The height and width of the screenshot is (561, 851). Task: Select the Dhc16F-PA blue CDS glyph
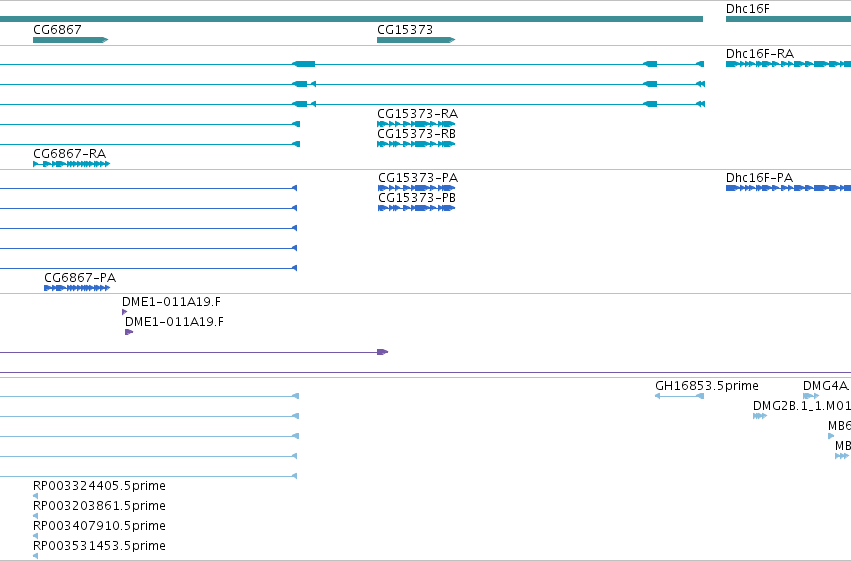point(788,188)
